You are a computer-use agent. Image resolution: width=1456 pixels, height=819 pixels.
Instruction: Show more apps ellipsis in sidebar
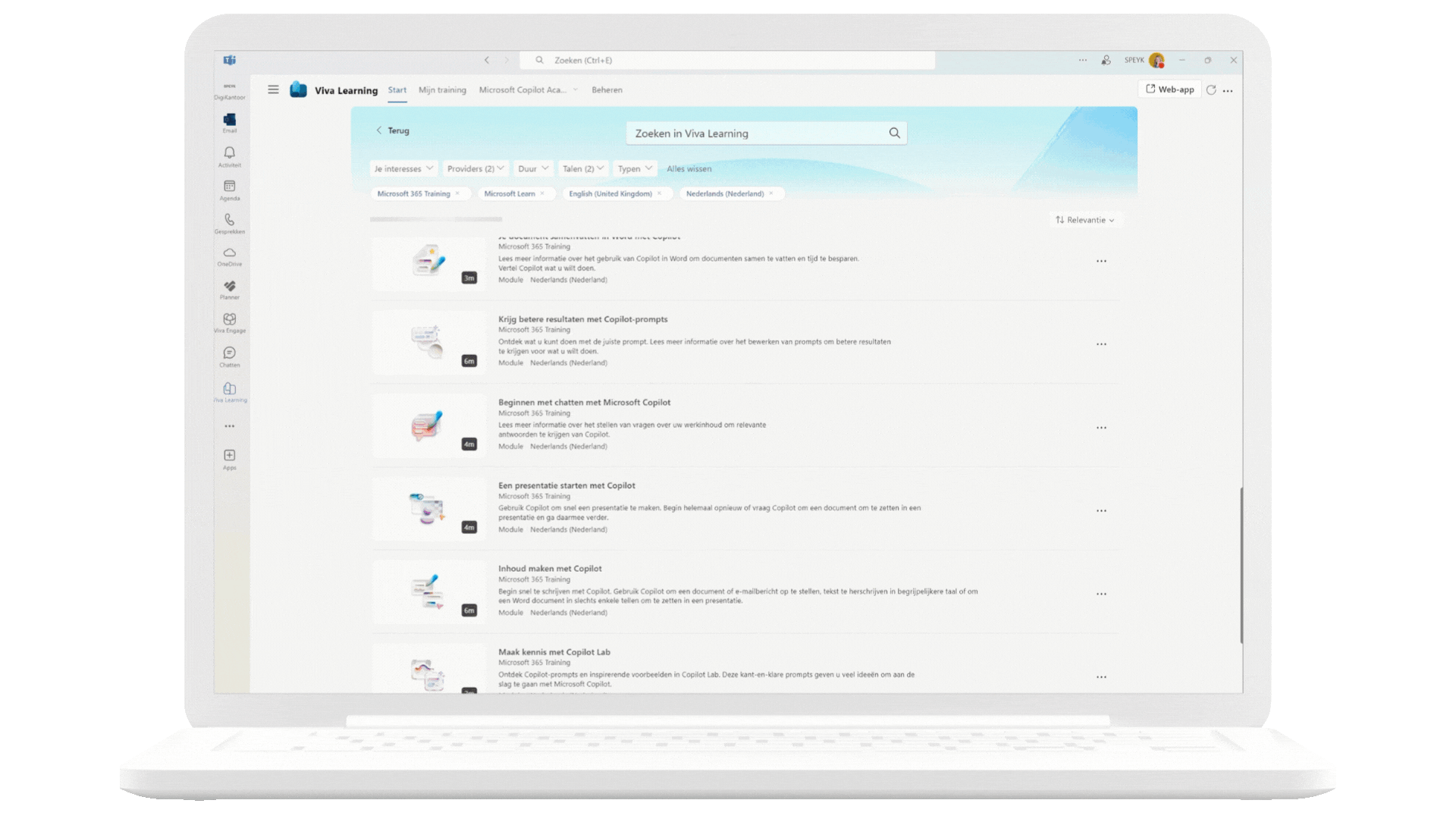pos(230,426)
